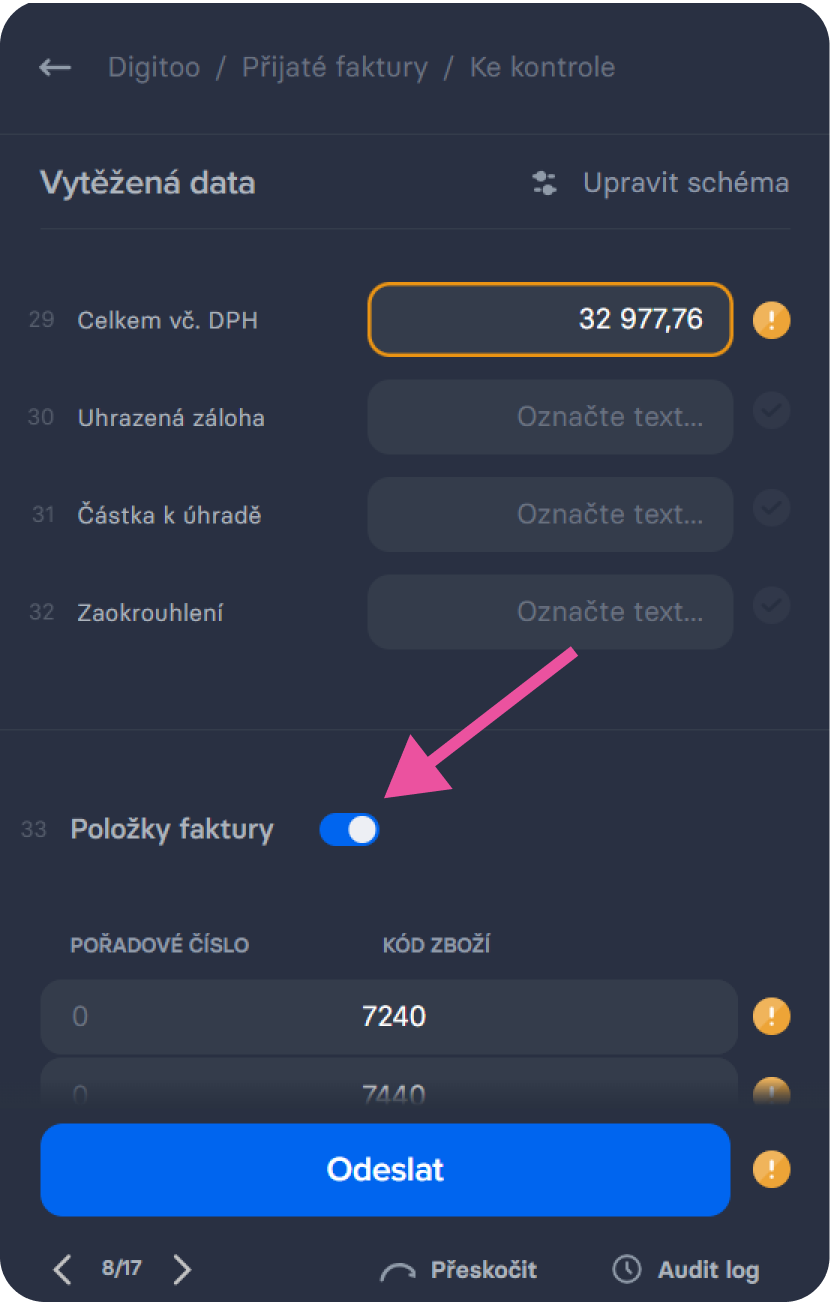Viewport: 830px width, 1302px height.
Task: Click the Celkem vč. DPH value field
Action: [551, 320]
